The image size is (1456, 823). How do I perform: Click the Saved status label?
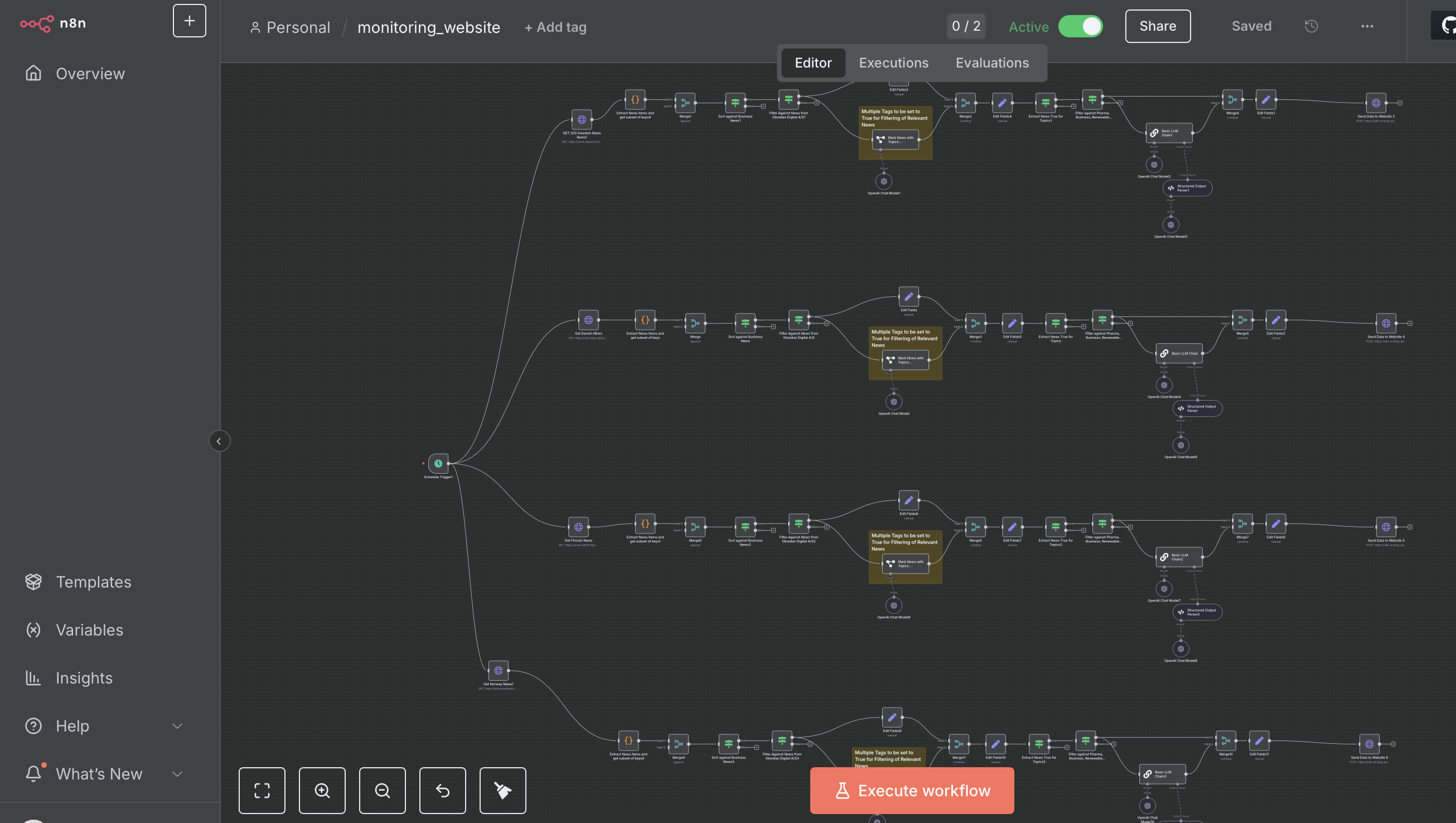(x=1251, y=26)
